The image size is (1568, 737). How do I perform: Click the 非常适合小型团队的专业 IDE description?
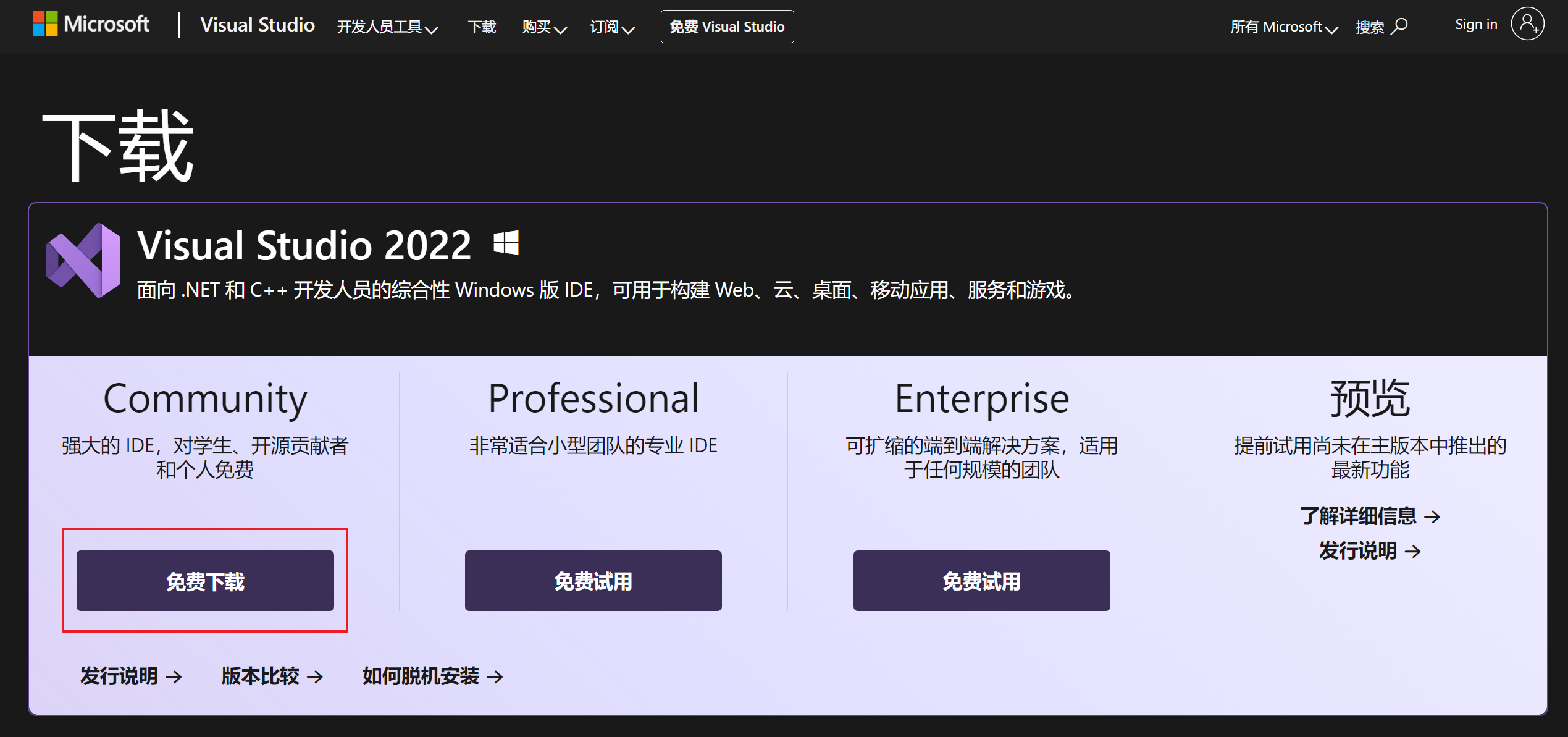[593, 445]
